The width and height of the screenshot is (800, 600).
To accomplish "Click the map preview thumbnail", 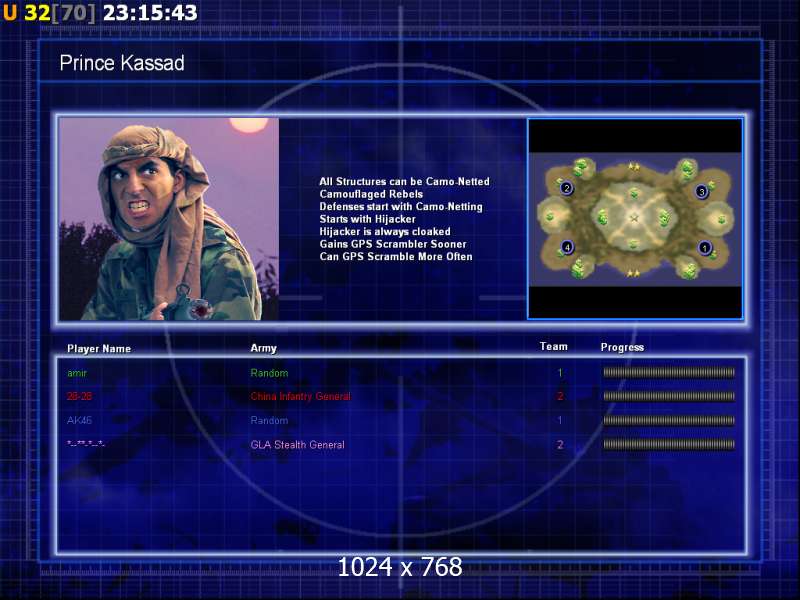I will [635, 219].
